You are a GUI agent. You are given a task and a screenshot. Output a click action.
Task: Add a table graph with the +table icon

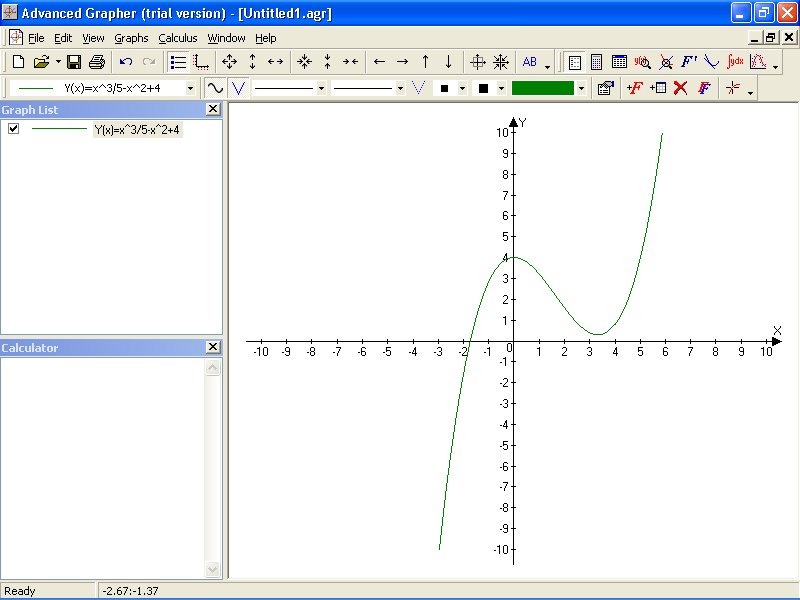tap(658, 88)
